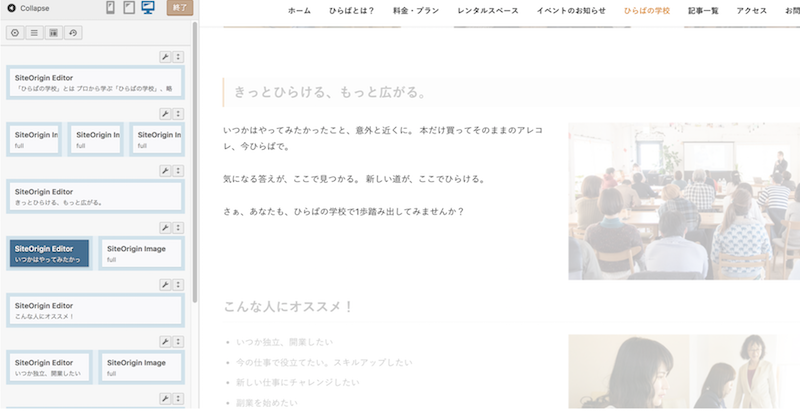Viewport: 800px width, 414px height.
Task: Click the イベントのお知らせ navigation link
Action: point(570,10)
